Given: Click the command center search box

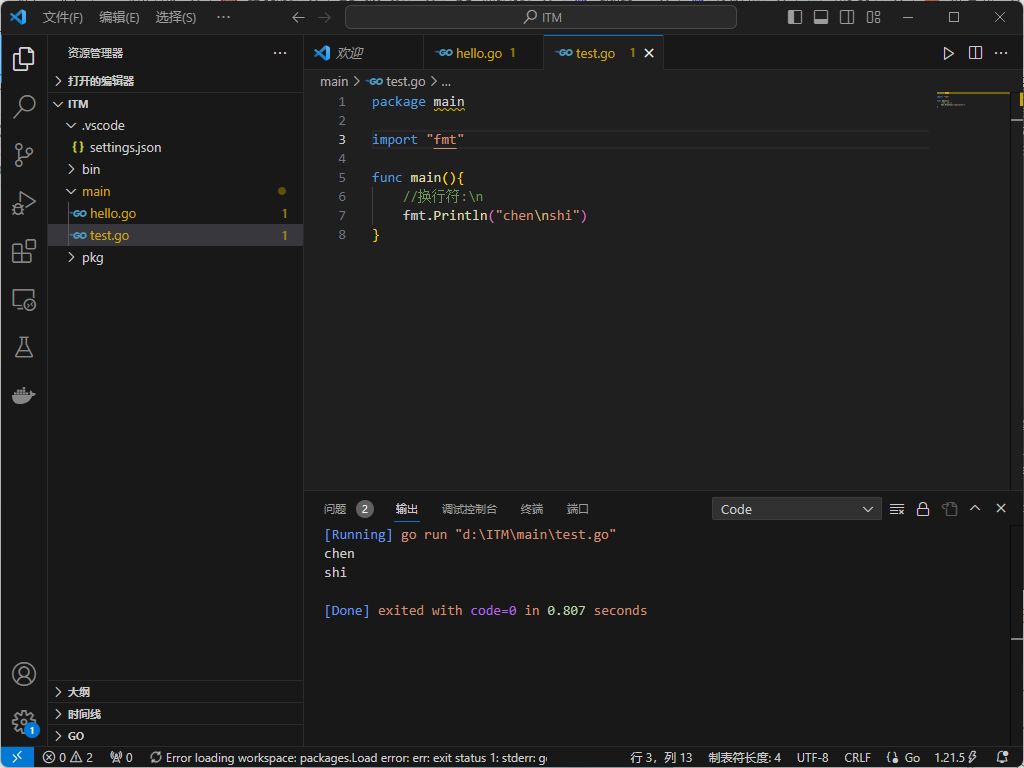Looking at the screenshot, I should tap(541, 17).
